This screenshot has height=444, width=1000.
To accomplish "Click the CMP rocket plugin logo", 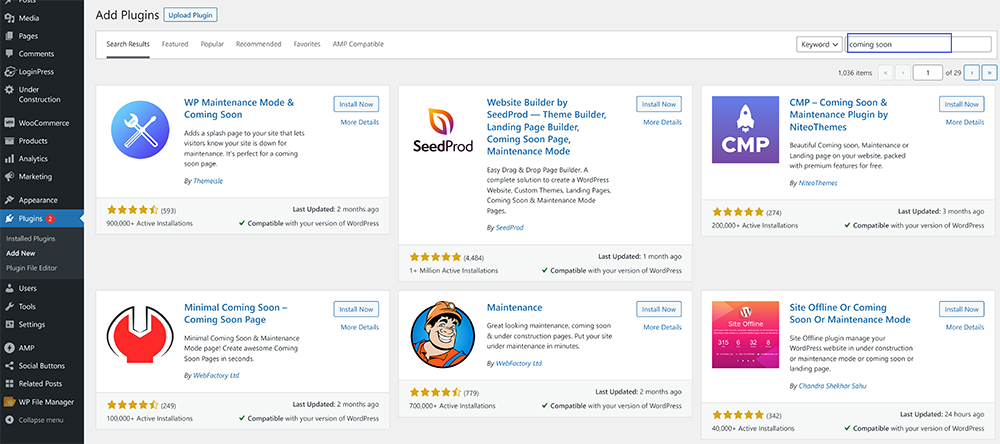I will 745,130.
